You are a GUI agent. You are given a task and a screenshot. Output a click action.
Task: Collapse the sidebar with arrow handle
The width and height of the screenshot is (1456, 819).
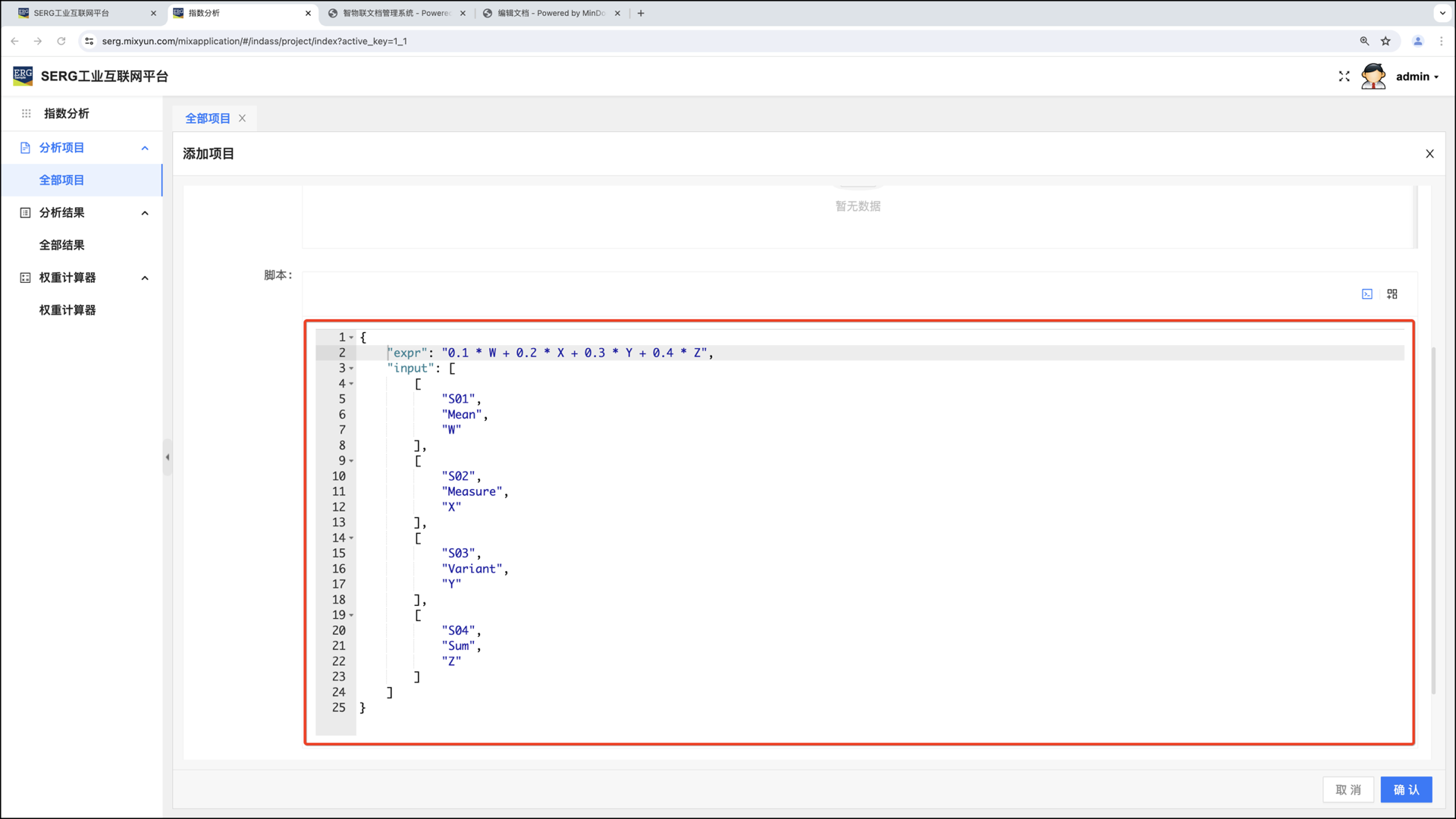(x=168, y=457)
